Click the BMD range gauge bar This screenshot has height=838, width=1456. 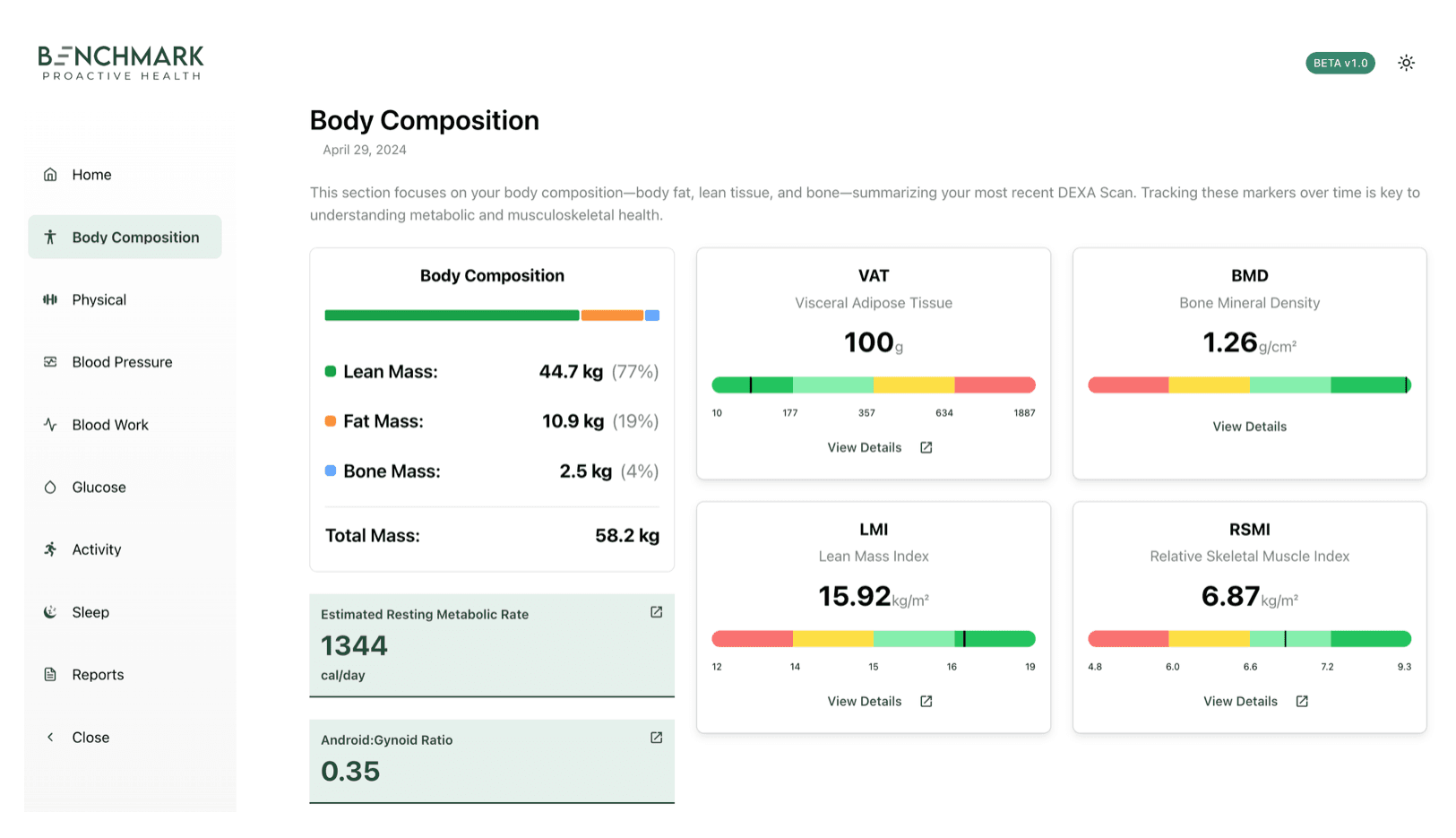tap(1249, 385)
